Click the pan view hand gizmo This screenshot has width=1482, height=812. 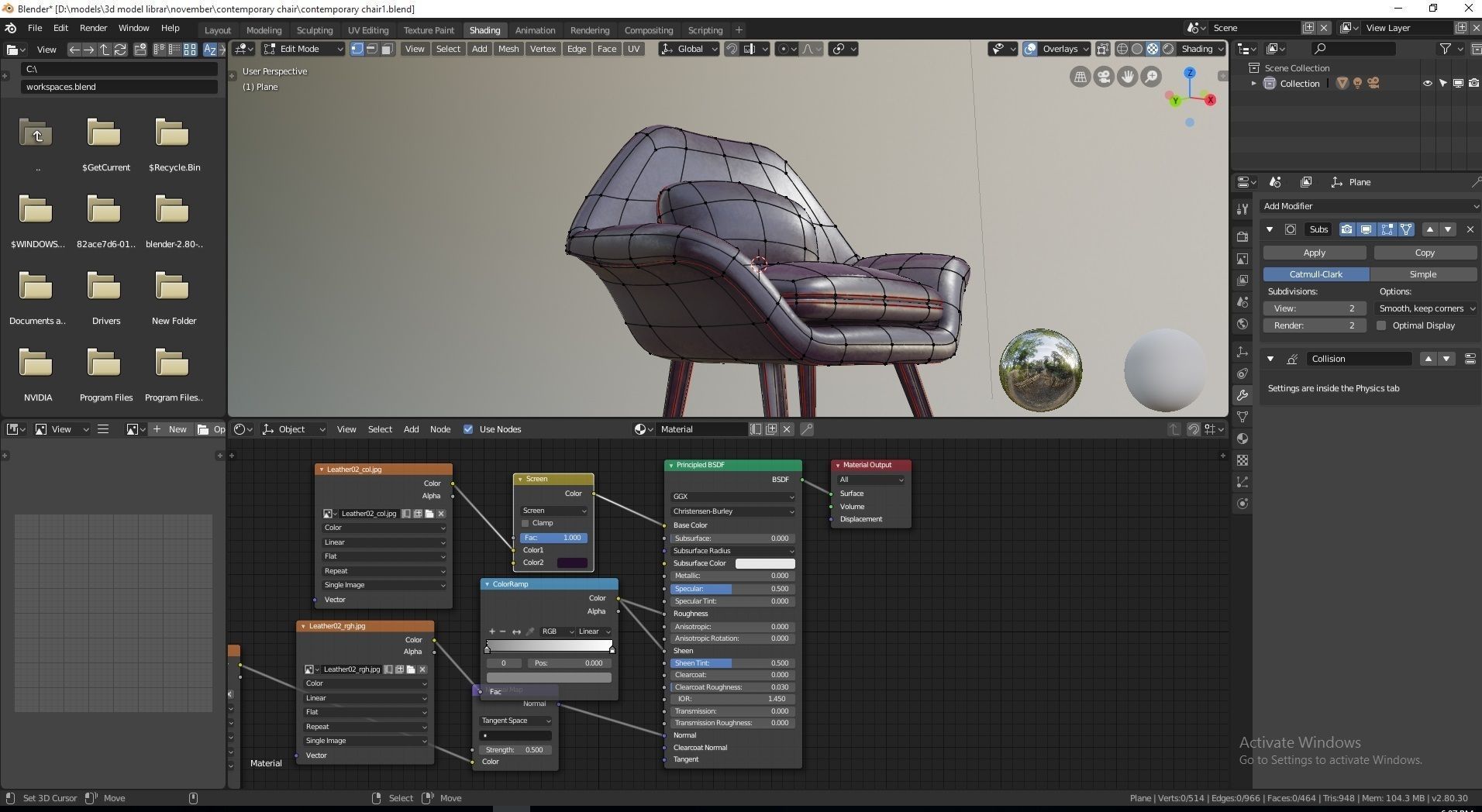1128,77
